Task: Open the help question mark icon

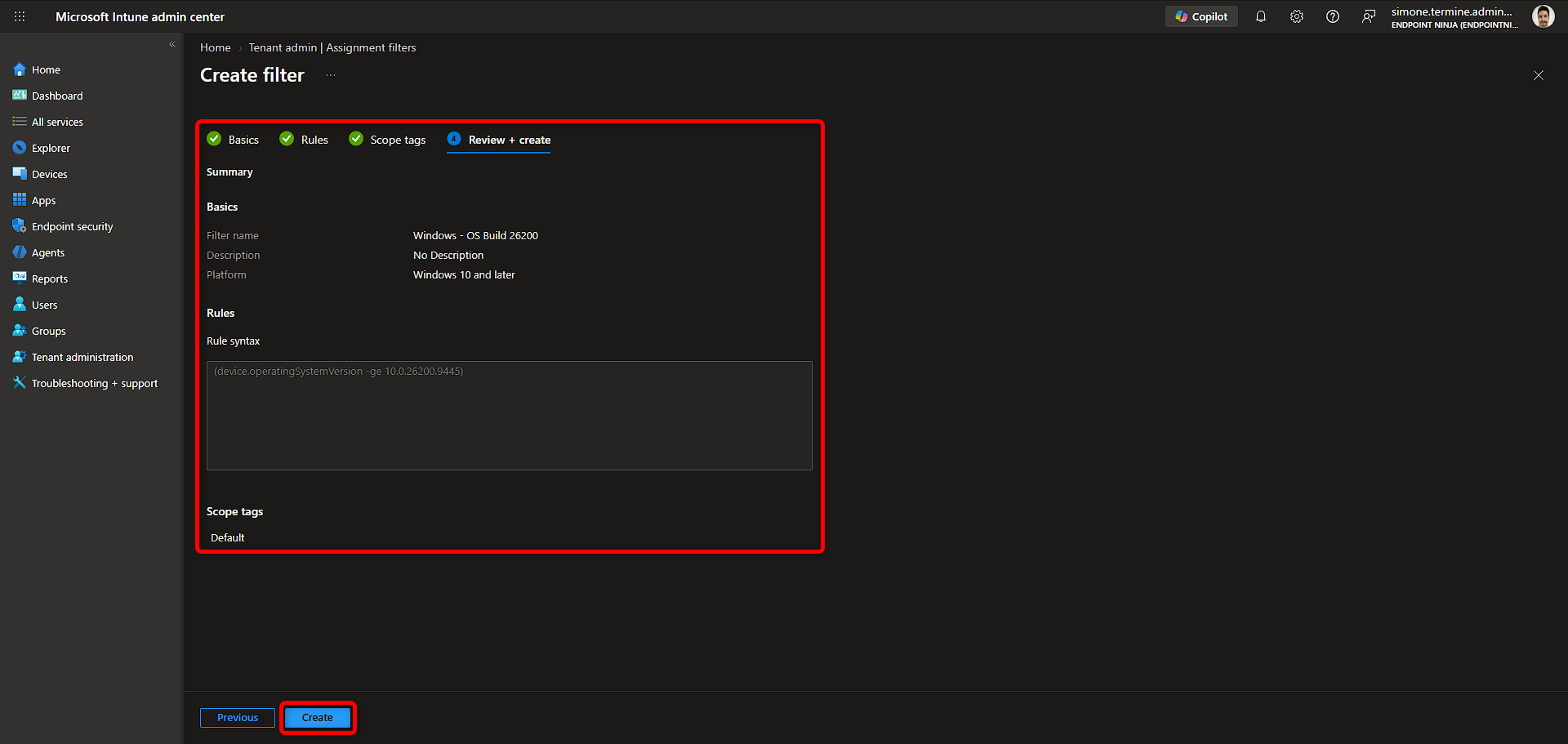Action: (1333, 16)
